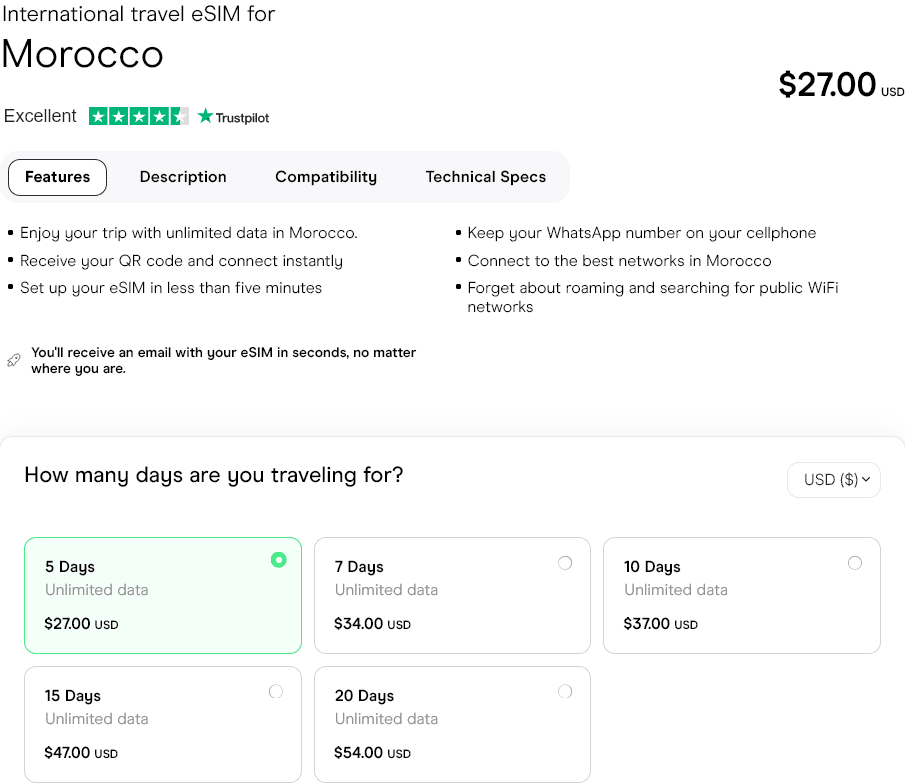This screenshot has height=784, width=905.
Task: Choose the 7 Days $34.00 plan card
Action: click(452, 596)
